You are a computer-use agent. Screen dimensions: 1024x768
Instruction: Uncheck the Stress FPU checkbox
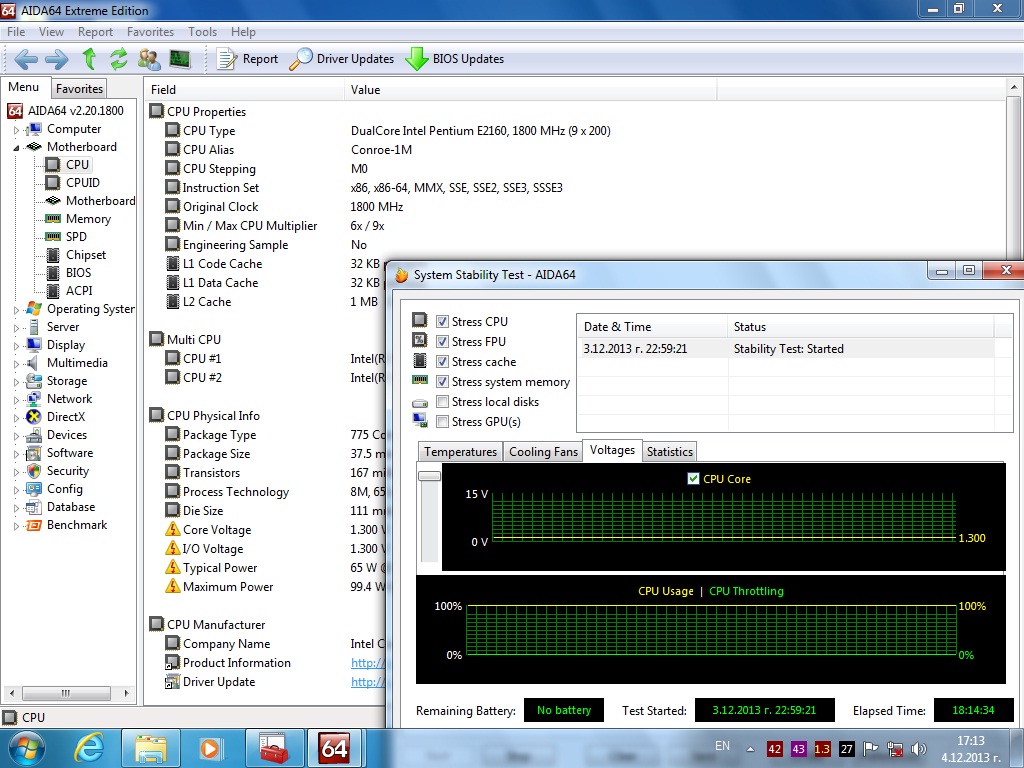(442, 342)
